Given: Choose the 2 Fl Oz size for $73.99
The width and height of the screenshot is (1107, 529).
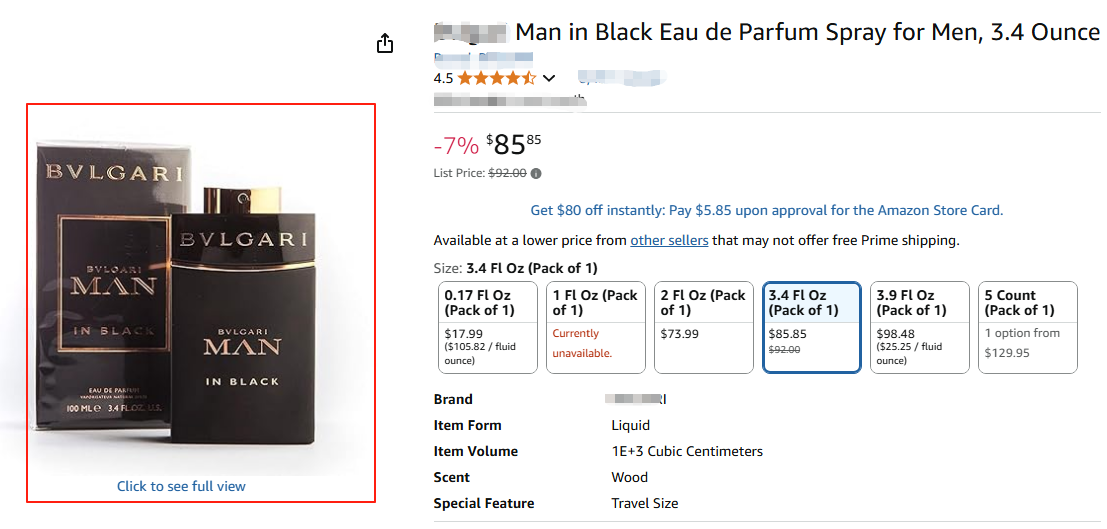Looking at the screenshot, I should click(703, 327).
